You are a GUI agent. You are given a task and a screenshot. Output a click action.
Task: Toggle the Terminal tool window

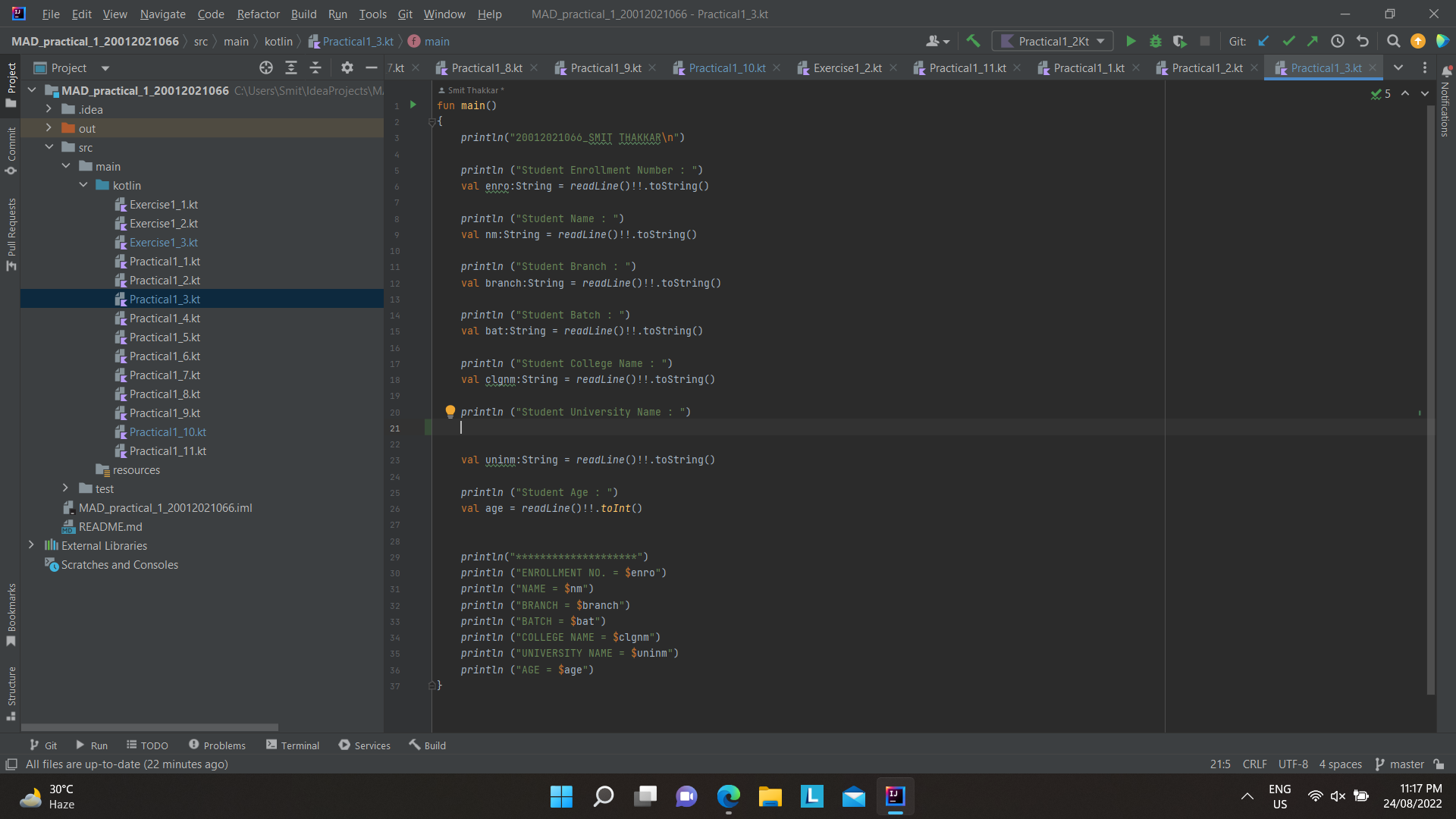293,745
